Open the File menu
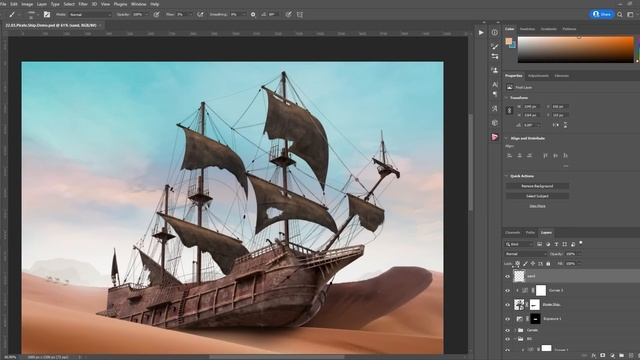This screenshot has height=360, width=640. [x=3, y=4]
